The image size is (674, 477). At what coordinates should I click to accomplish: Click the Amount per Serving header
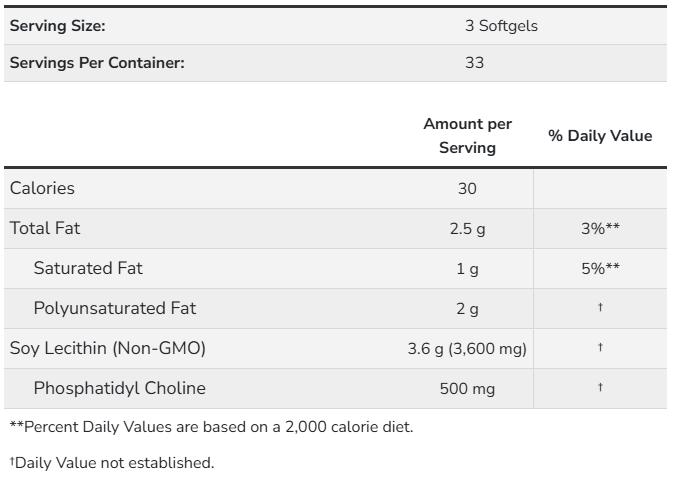coord(468,136)
